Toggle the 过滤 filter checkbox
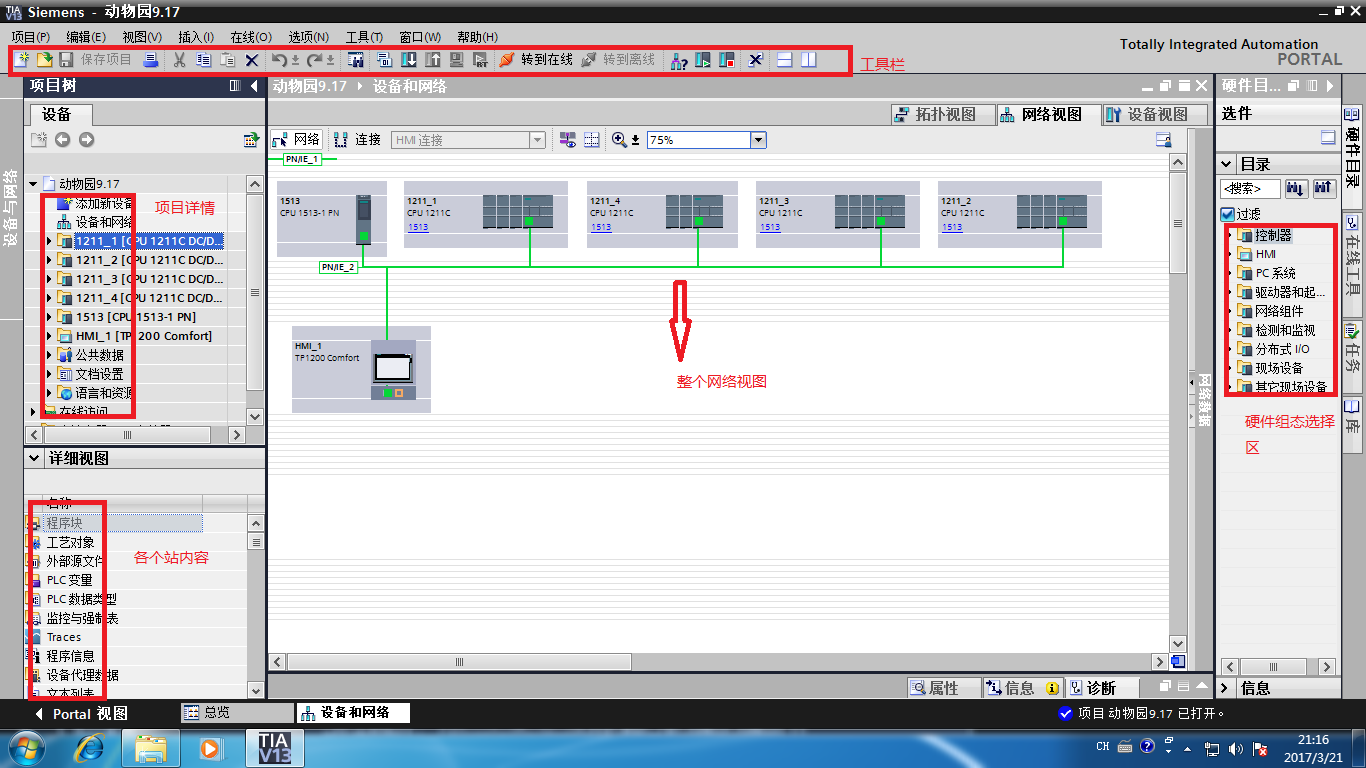Screen dimensions: 1366x768 point(1228,214)
